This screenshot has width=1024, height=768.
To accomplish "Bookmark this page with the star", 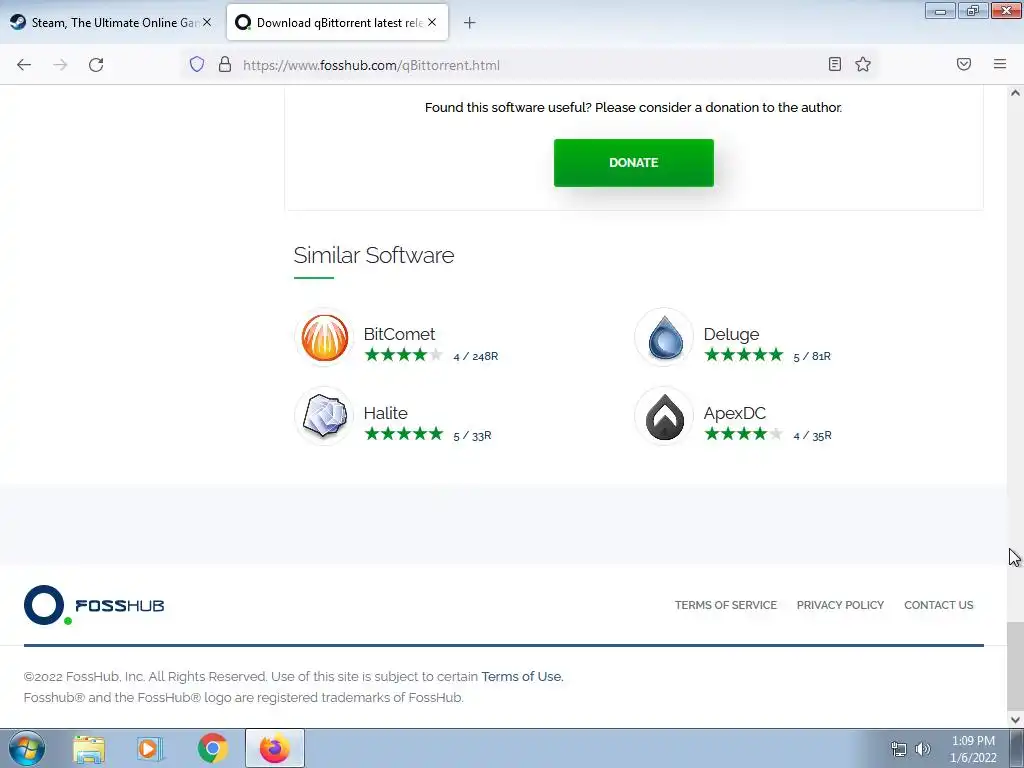I will click(863, 64).
